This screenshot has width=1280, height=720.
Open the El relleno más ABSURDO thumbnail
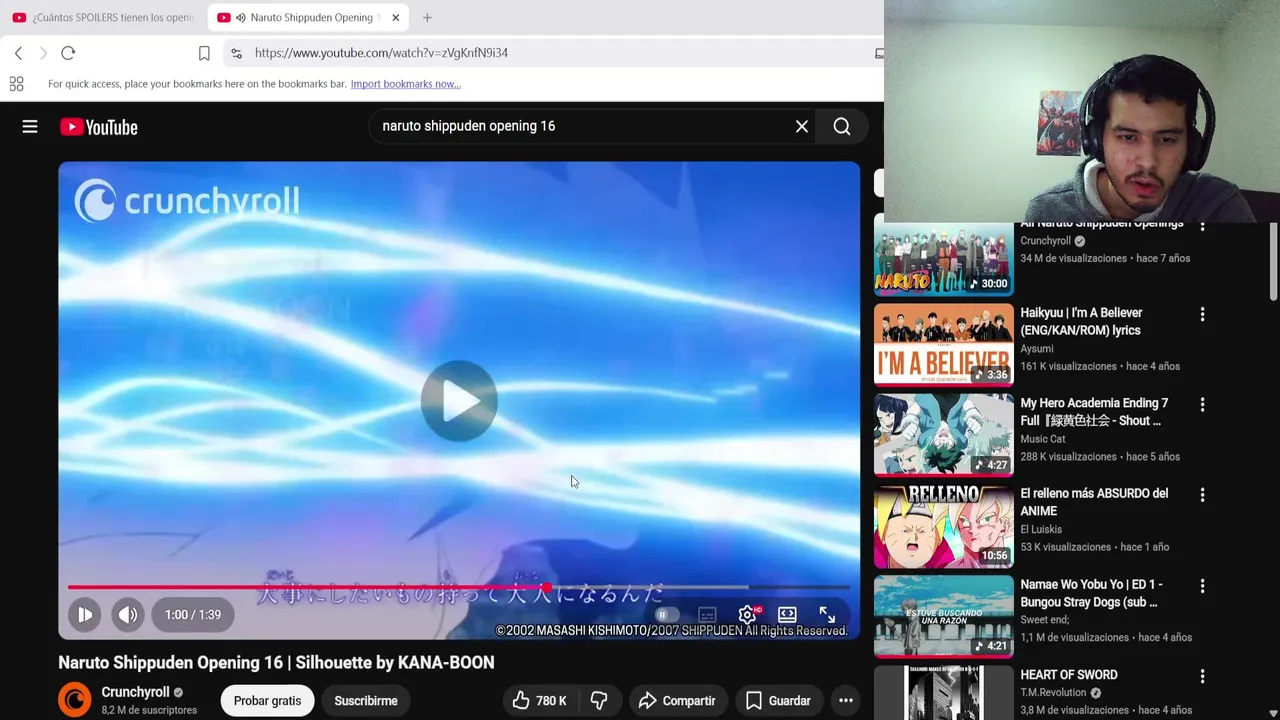pyautogui.click(x=943, y=526)
